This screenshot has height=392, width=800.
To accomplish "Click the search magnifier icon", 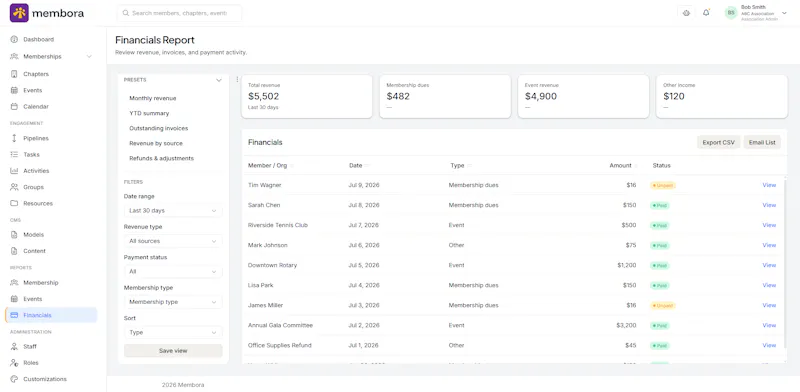I will coord(126,13).
